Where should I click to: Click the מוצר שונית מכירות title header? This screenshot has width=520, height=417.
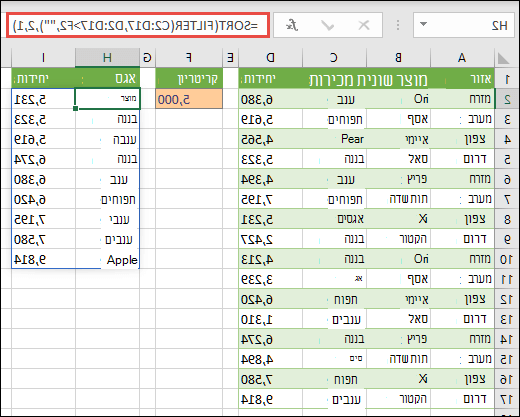pos(368,79)
